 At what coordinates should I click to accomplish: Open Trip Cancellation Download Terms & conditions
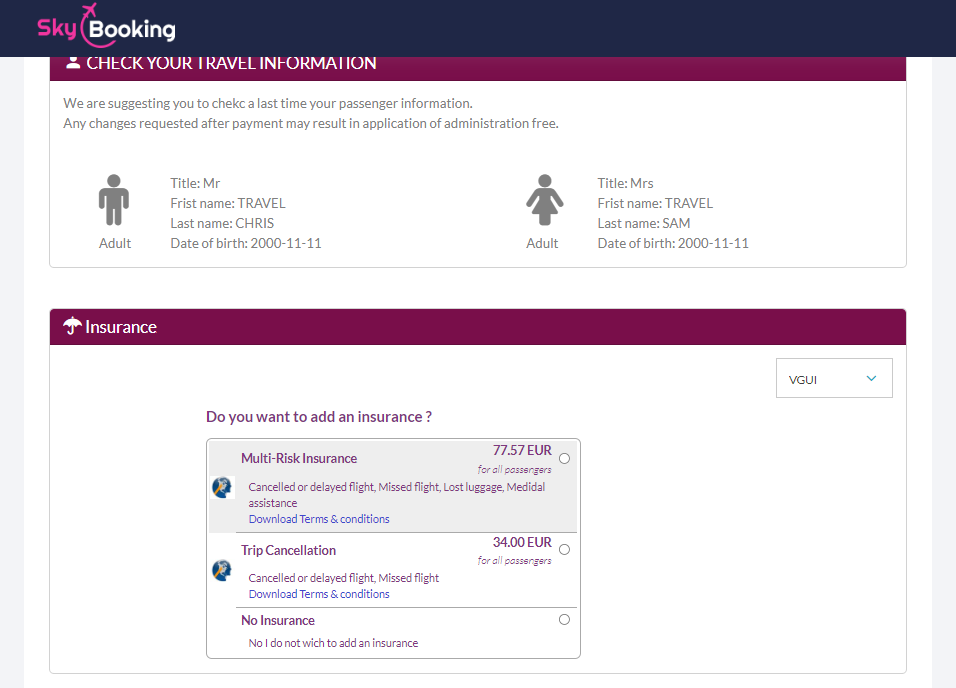[319, 594]
